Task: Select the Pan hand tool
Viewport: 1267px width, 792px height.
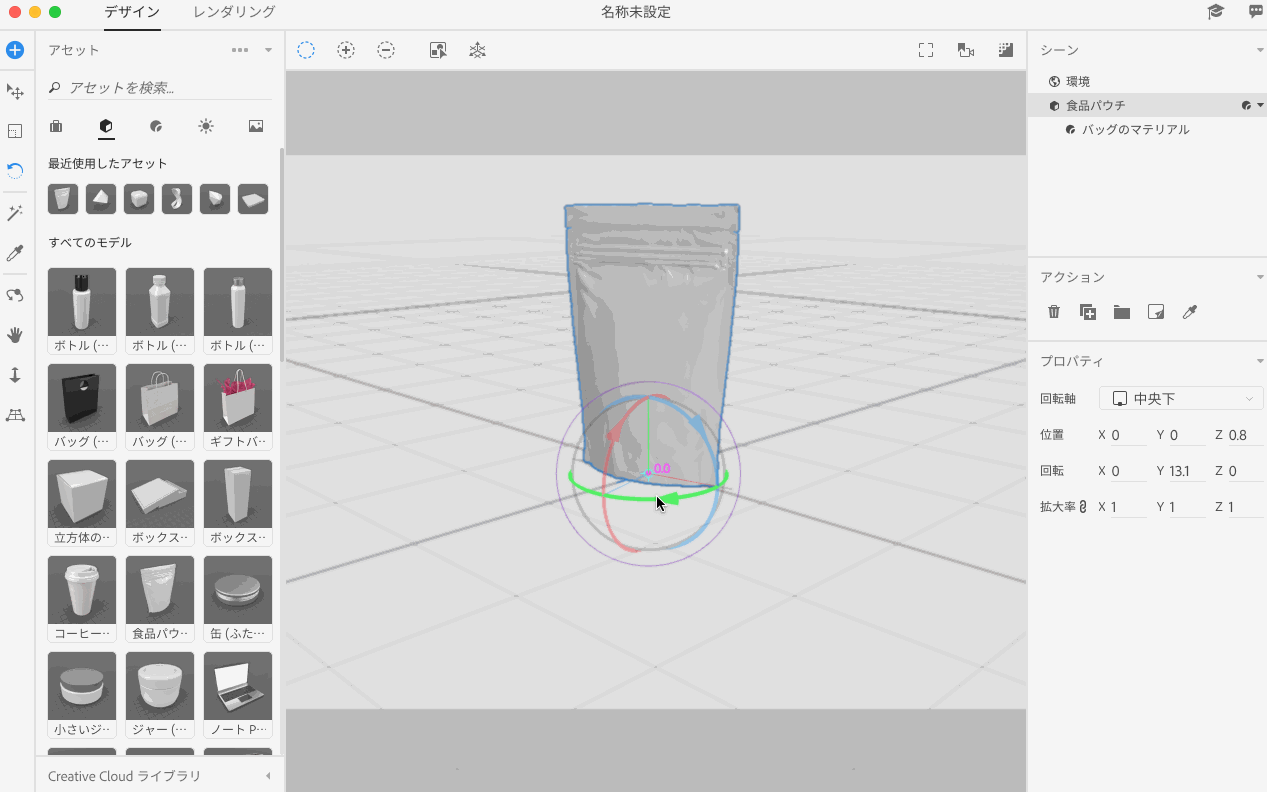Action: (15, 335)
